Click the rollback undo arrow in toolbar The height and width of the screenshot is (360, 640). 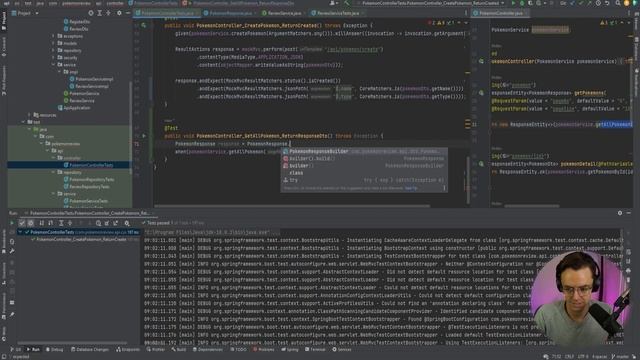click(607, 3)
